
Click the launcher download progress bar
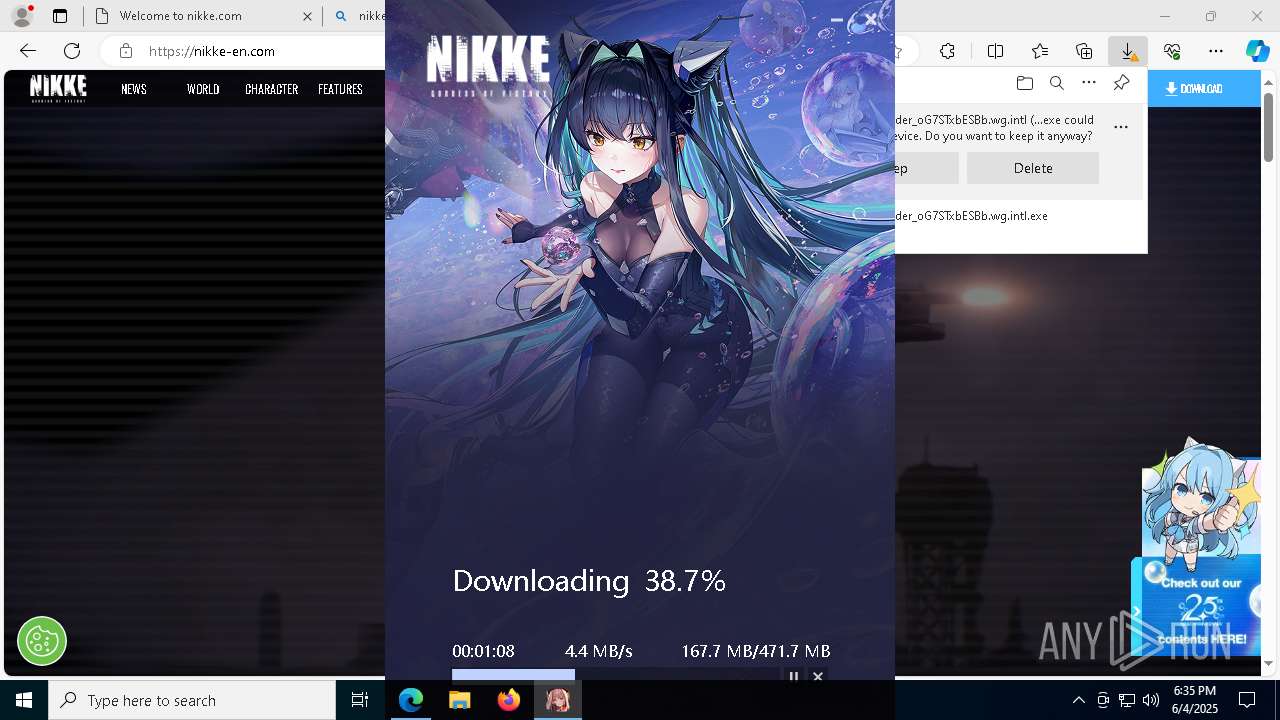click(x=614, y=675)
